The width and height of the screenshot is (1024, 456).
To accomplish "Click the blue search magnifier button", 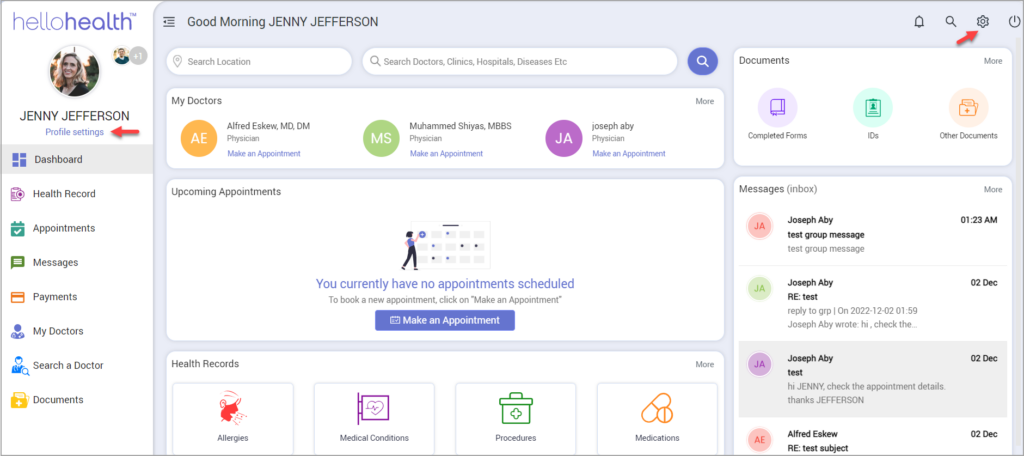I will pyautogui.click(x=702, y=61).
